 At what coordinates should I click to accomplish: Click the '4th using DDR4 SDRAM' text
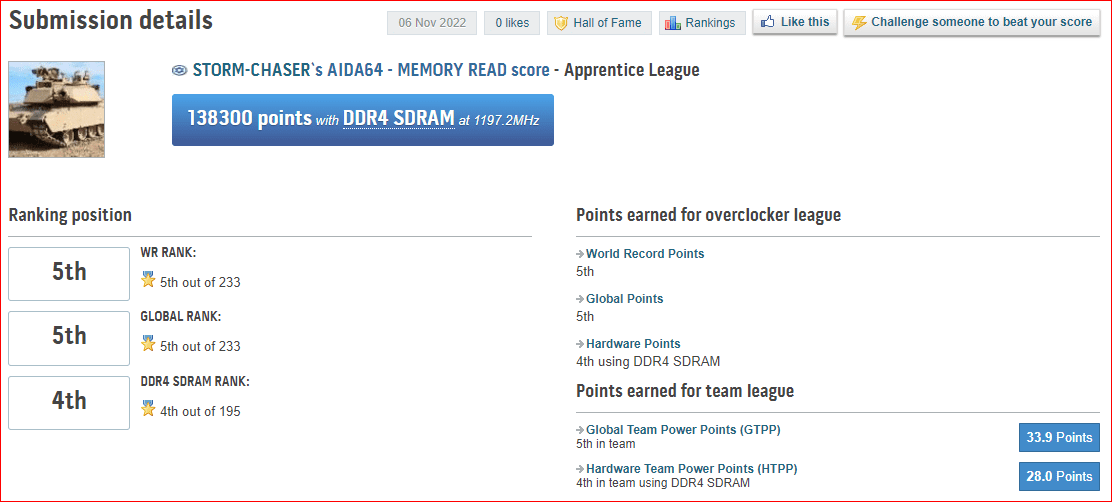click(648, 362)
